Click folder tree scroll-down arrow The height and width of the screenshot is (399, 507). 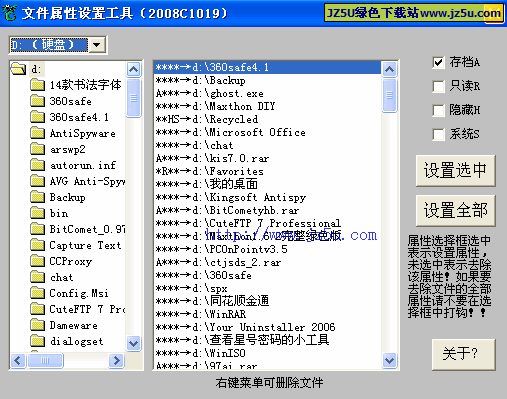pos(133,343)
